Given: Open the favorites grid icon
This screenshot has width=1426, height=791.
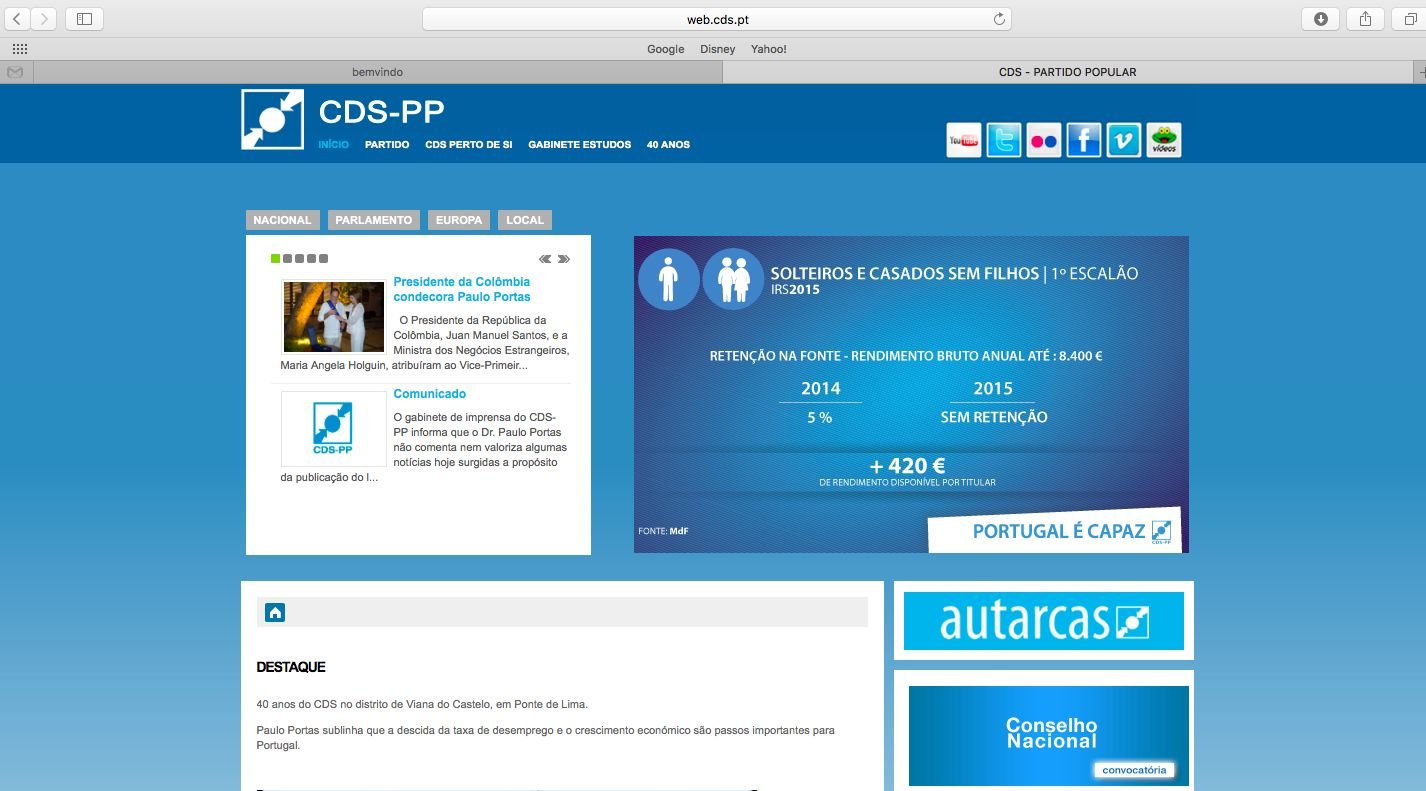Looking at the screenshot, I should 19,49.
